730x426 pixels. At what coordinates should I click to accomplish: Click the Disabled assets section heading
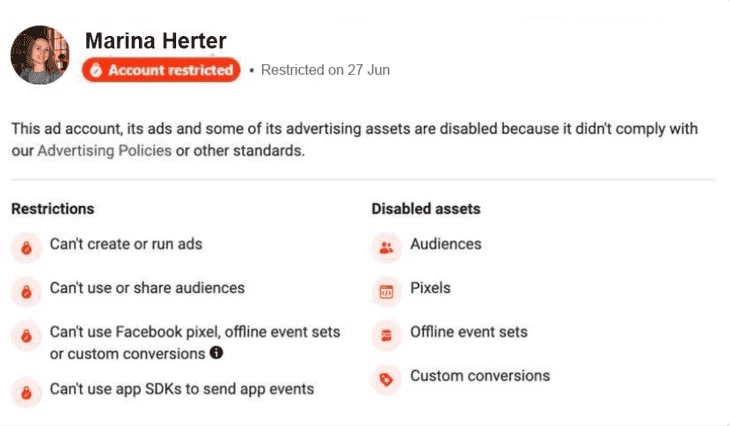pos(426,209)
